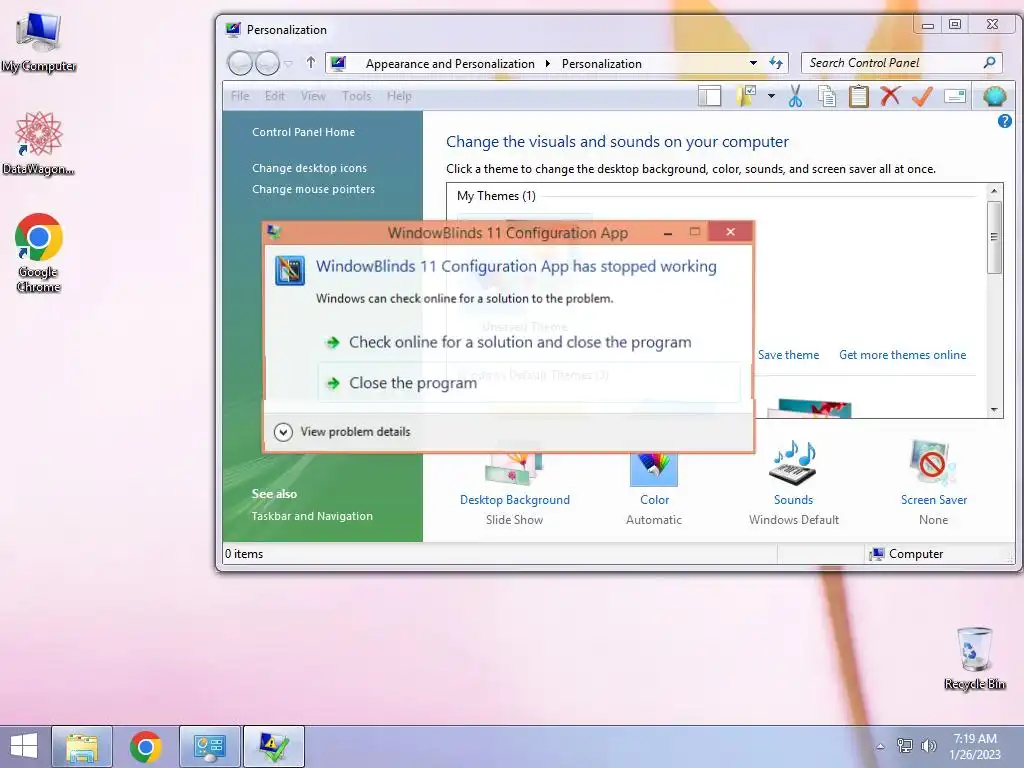The image size is (1024, 768).
Task: Open the Help menu
Action: click(399, 96)
